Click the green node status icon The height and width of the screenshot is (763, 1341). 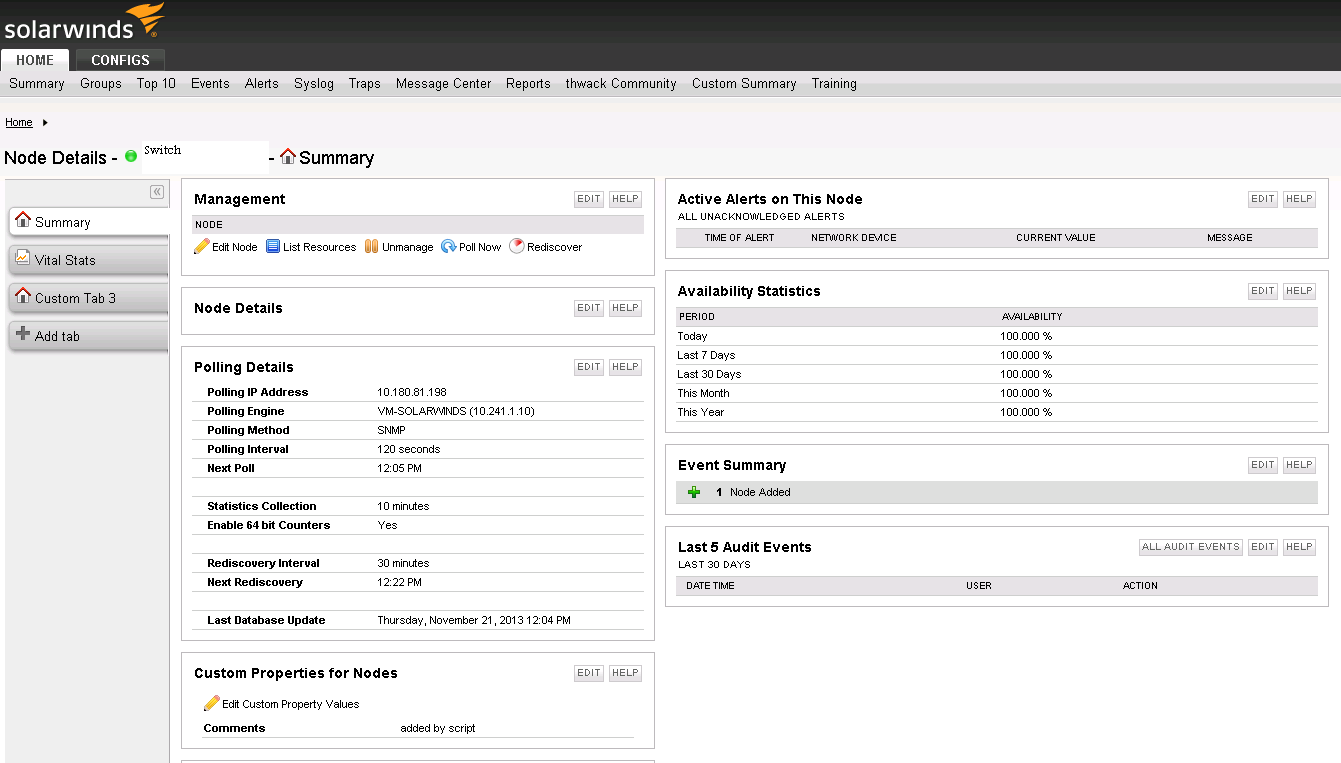(131, 157)
